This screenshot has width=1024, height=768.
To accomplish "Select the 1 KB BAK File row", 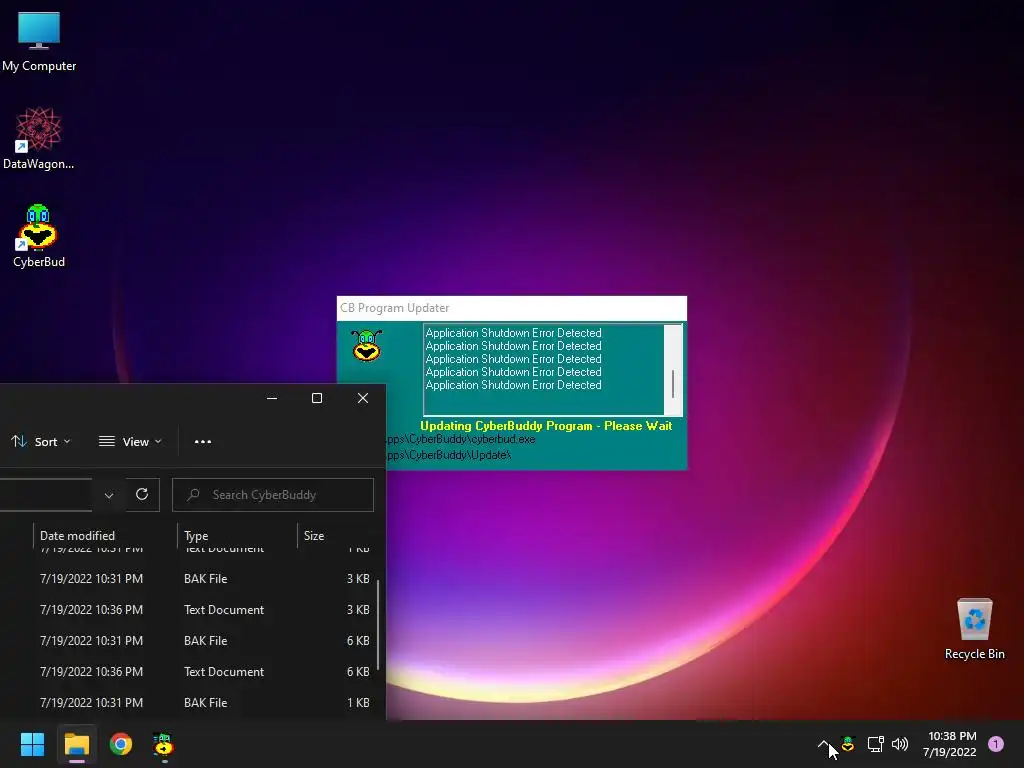I will pos(188,703).
